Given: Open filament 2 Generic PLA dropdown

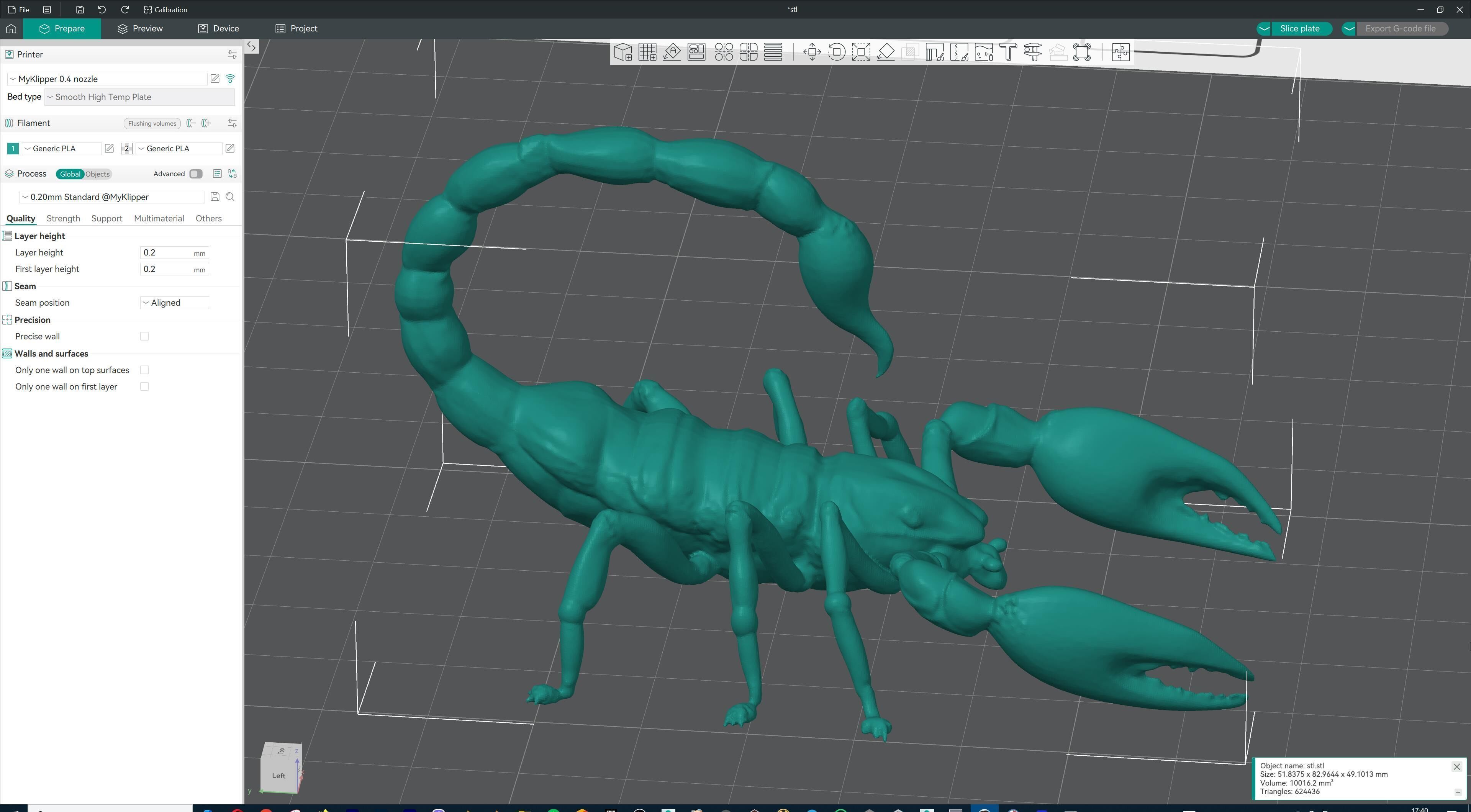Looking at the screenshot, I should click(179, 149).
